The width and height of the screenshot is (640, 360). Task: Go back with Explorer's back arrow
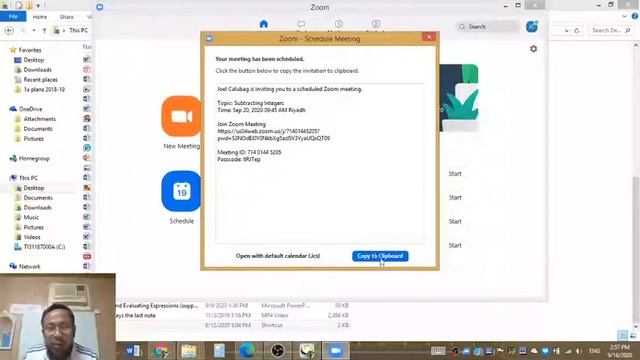(9, 31)
